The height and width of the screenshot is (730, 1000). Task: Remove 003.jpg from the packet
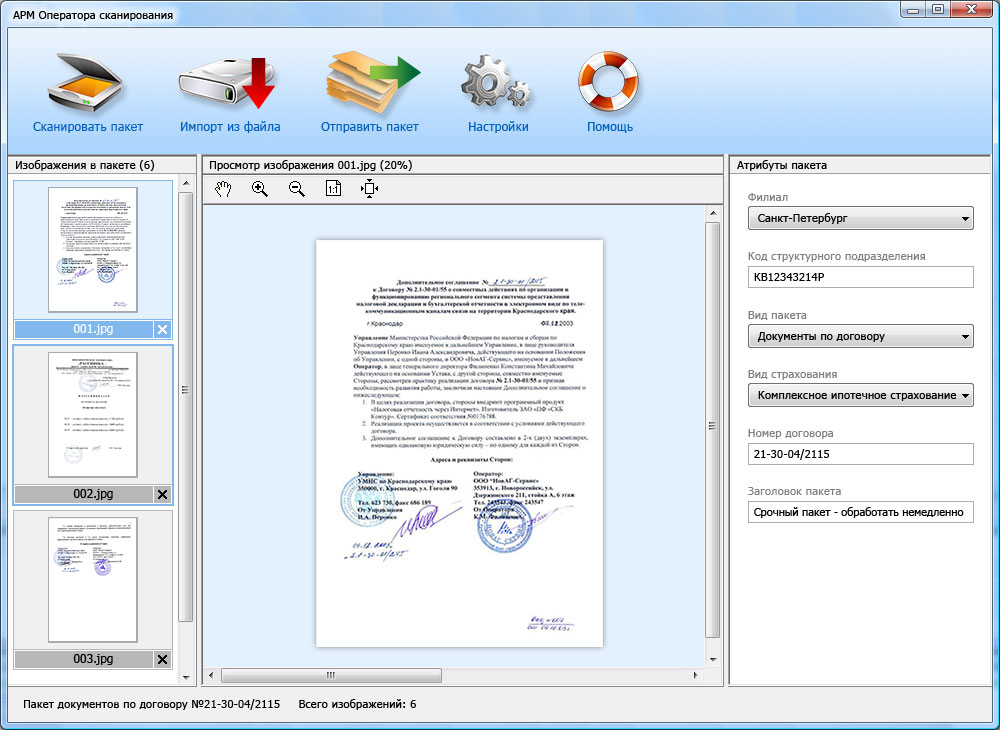(162, 659)
